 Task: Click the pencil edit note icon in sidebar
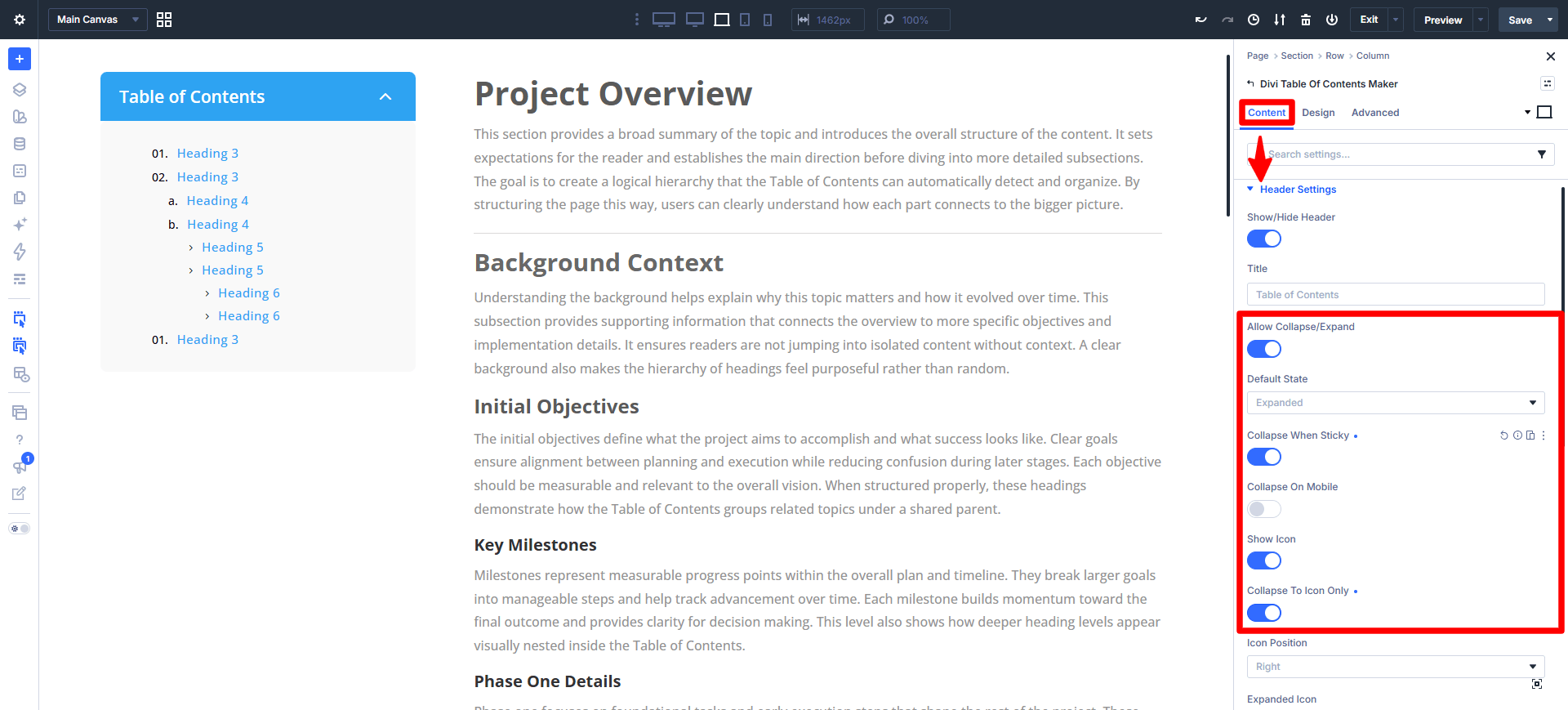coord(20,493)
